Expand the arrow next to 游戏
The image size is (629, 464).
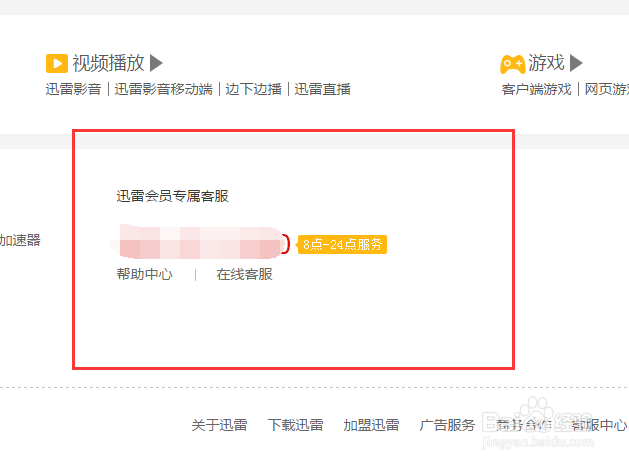point(576,63)
